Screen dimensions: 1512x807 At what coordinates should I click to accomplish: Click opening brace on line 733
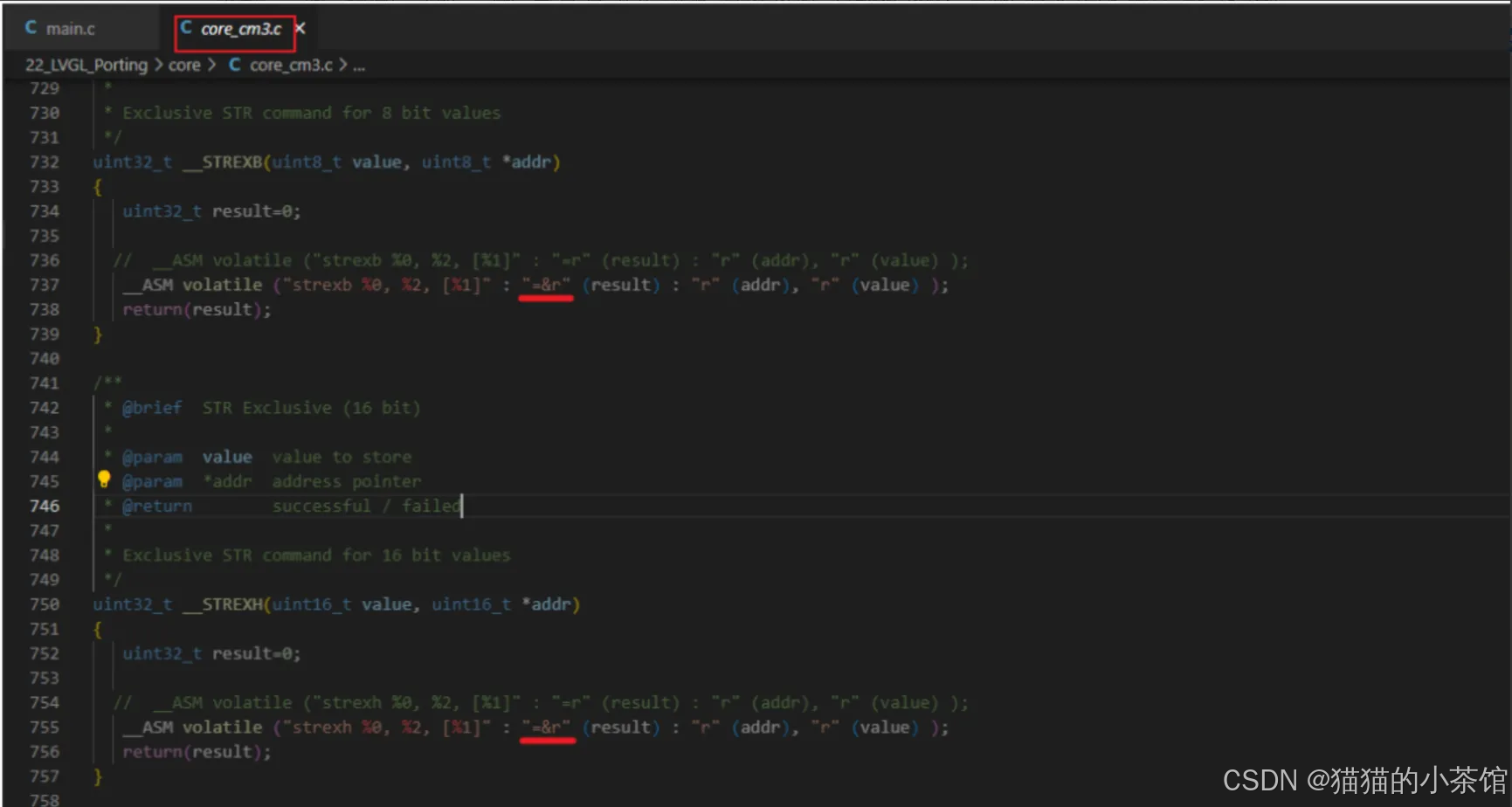[97, 187]
